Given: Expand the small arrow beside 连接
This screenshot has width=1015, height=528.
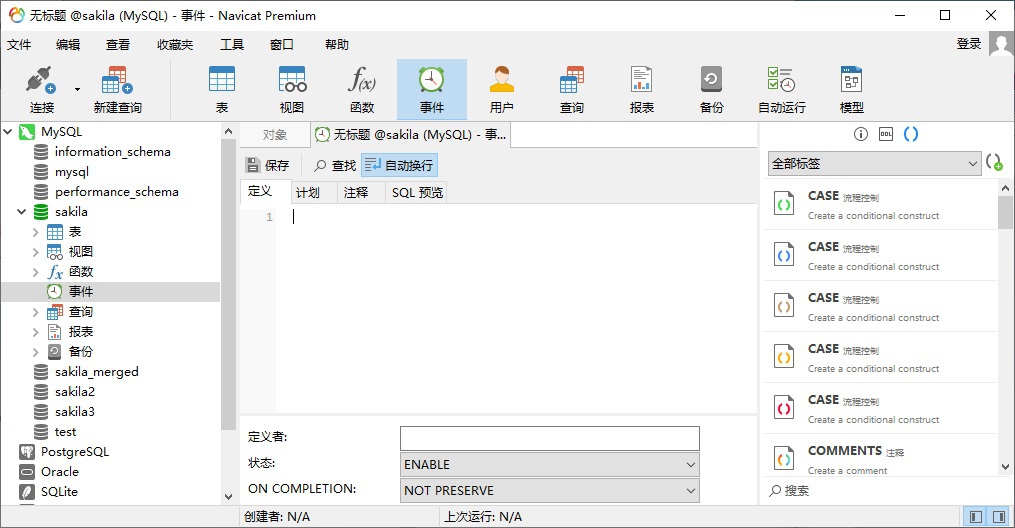Looking at the screenshot, I should [78, 89].
